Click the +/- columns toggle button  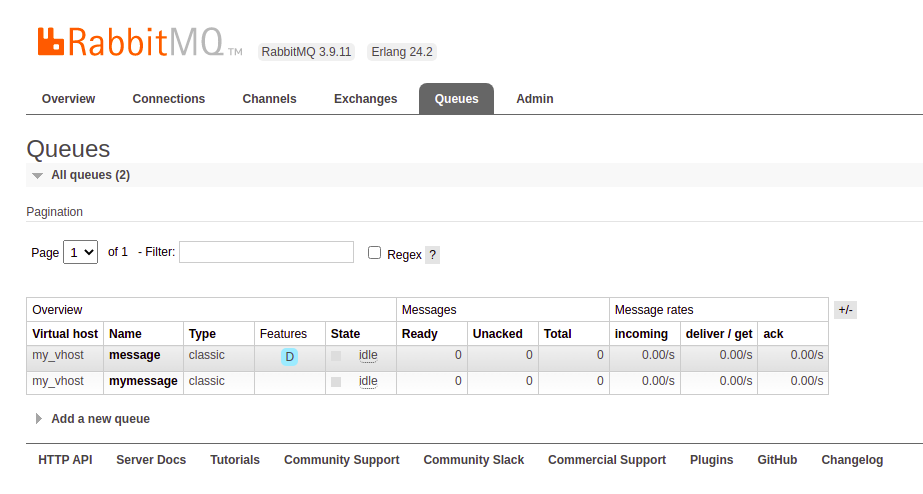[845, 310]
